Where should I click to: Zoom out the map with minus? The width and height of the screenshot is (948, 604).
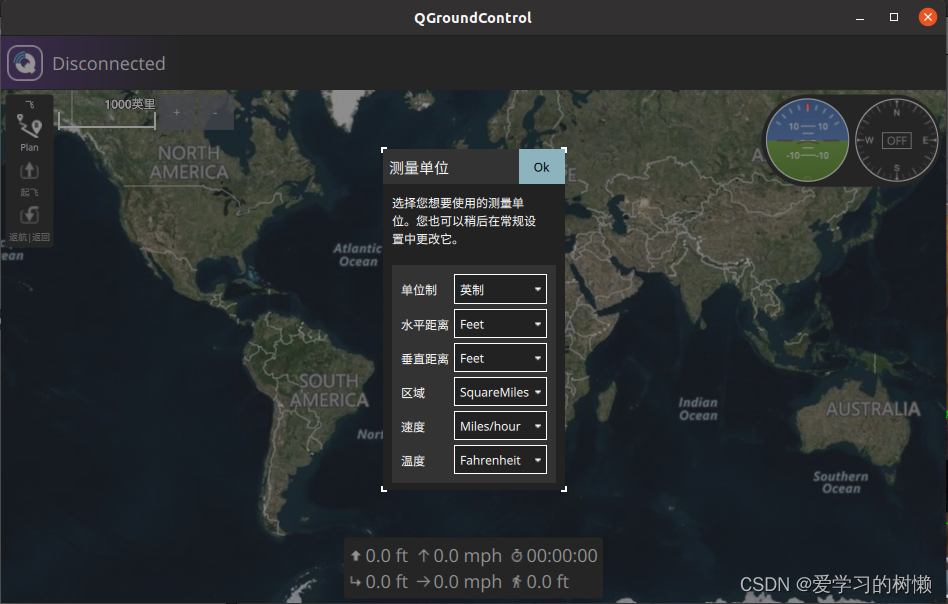[x=214, y=113]
